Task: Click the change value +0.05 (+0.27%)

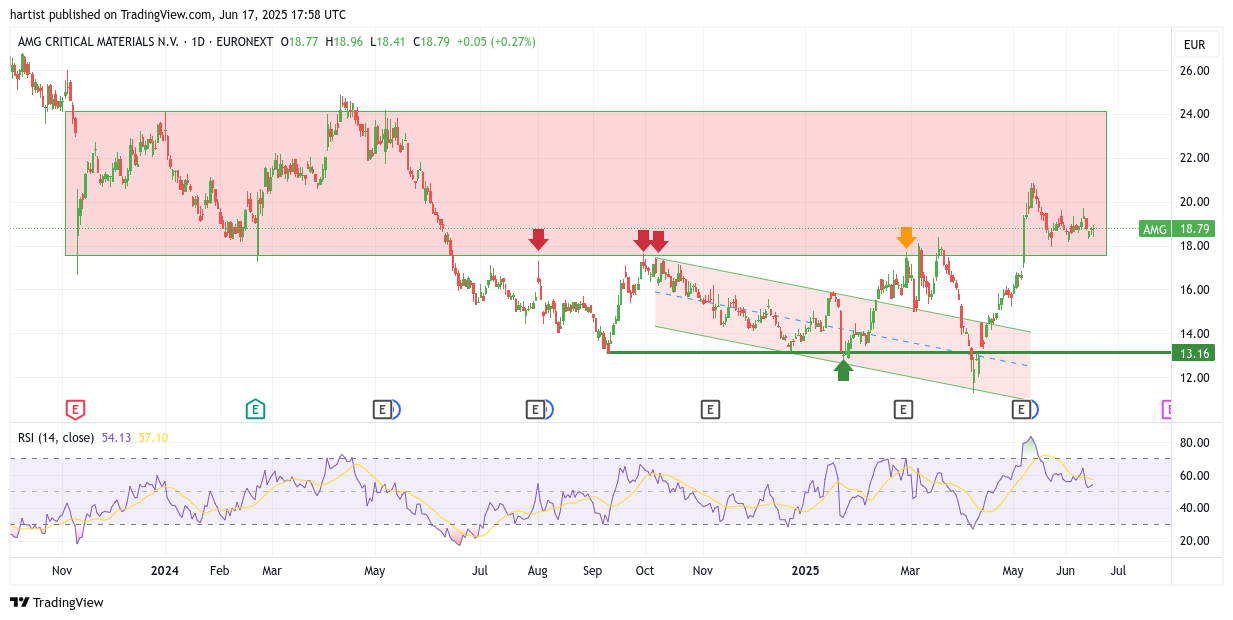Action: point(495,42)
